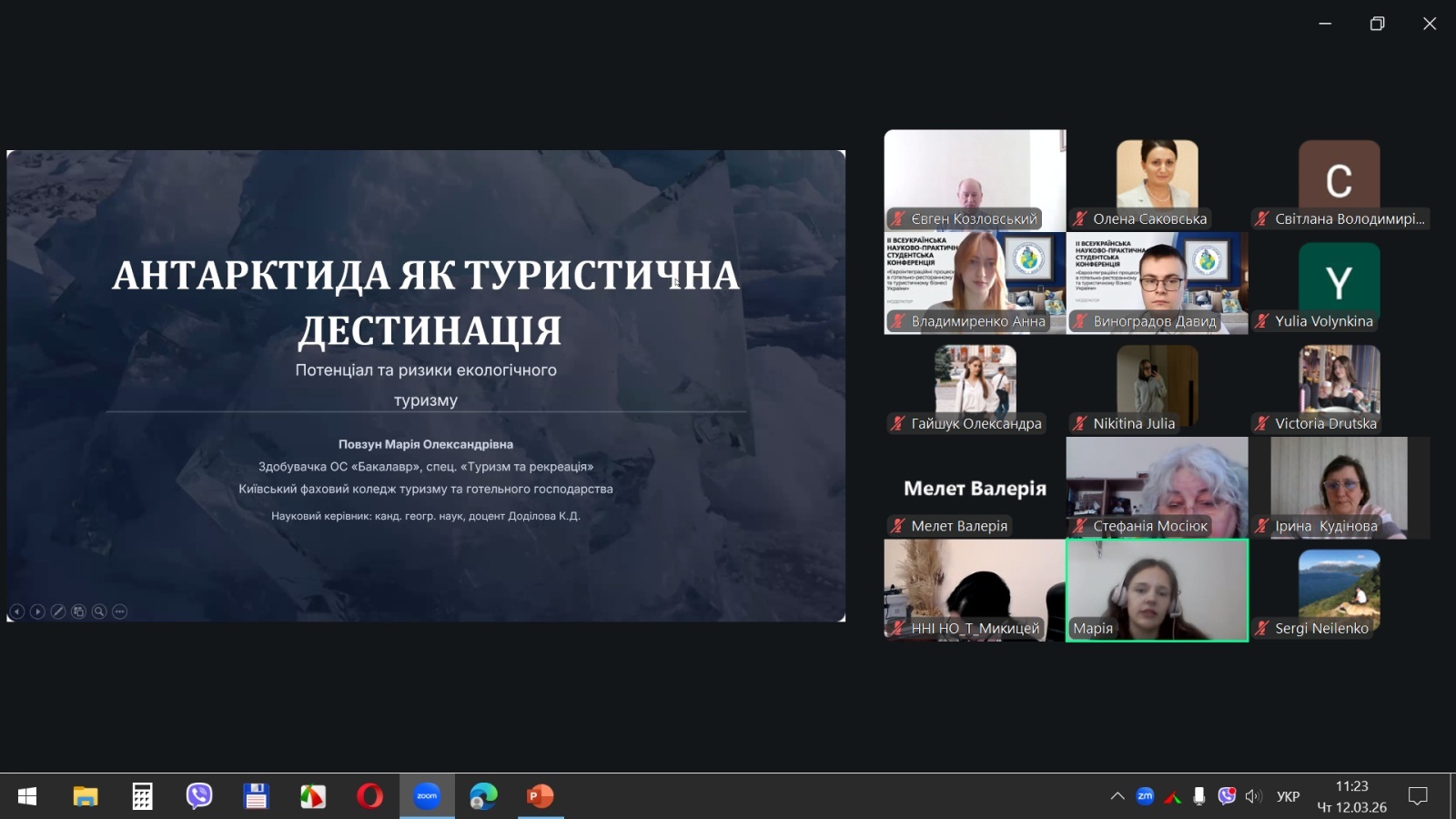Open the pen and laser pointer tools

(x=58, y=612)
